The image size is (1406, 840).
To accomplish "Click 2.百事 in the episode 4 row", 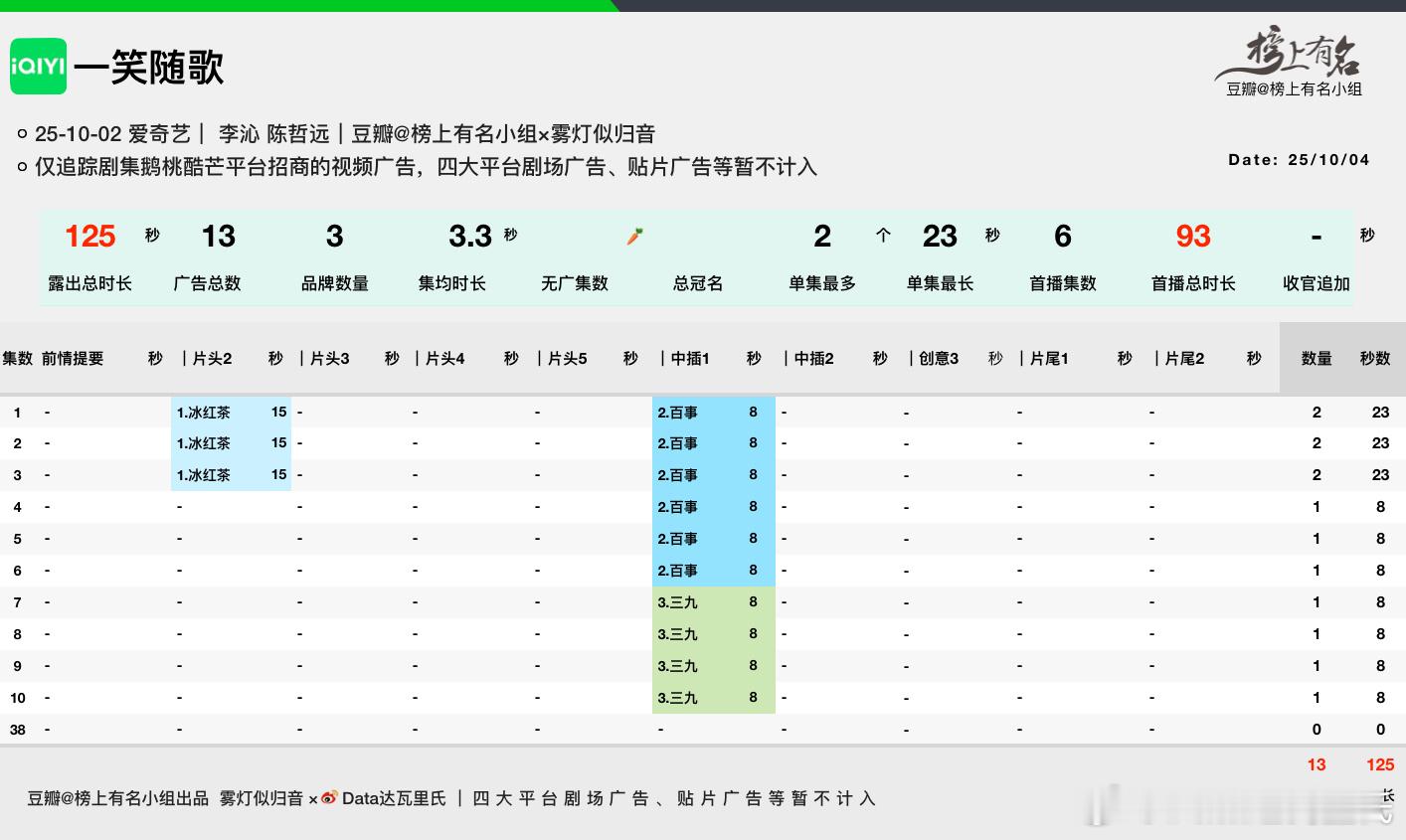I will click(677, 507).
